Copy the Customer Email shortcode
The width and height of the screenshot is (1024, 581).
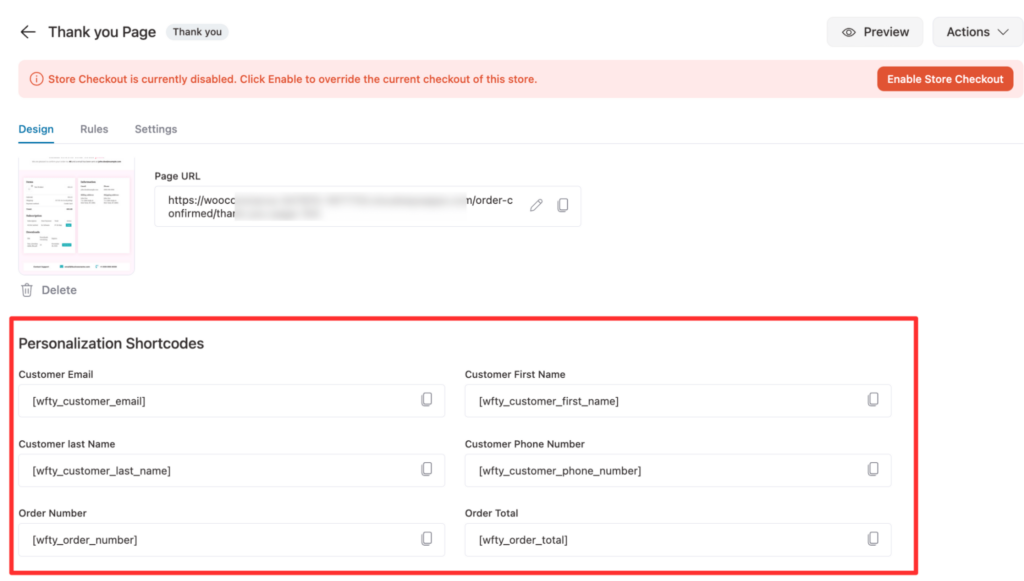tap(428, 400)
